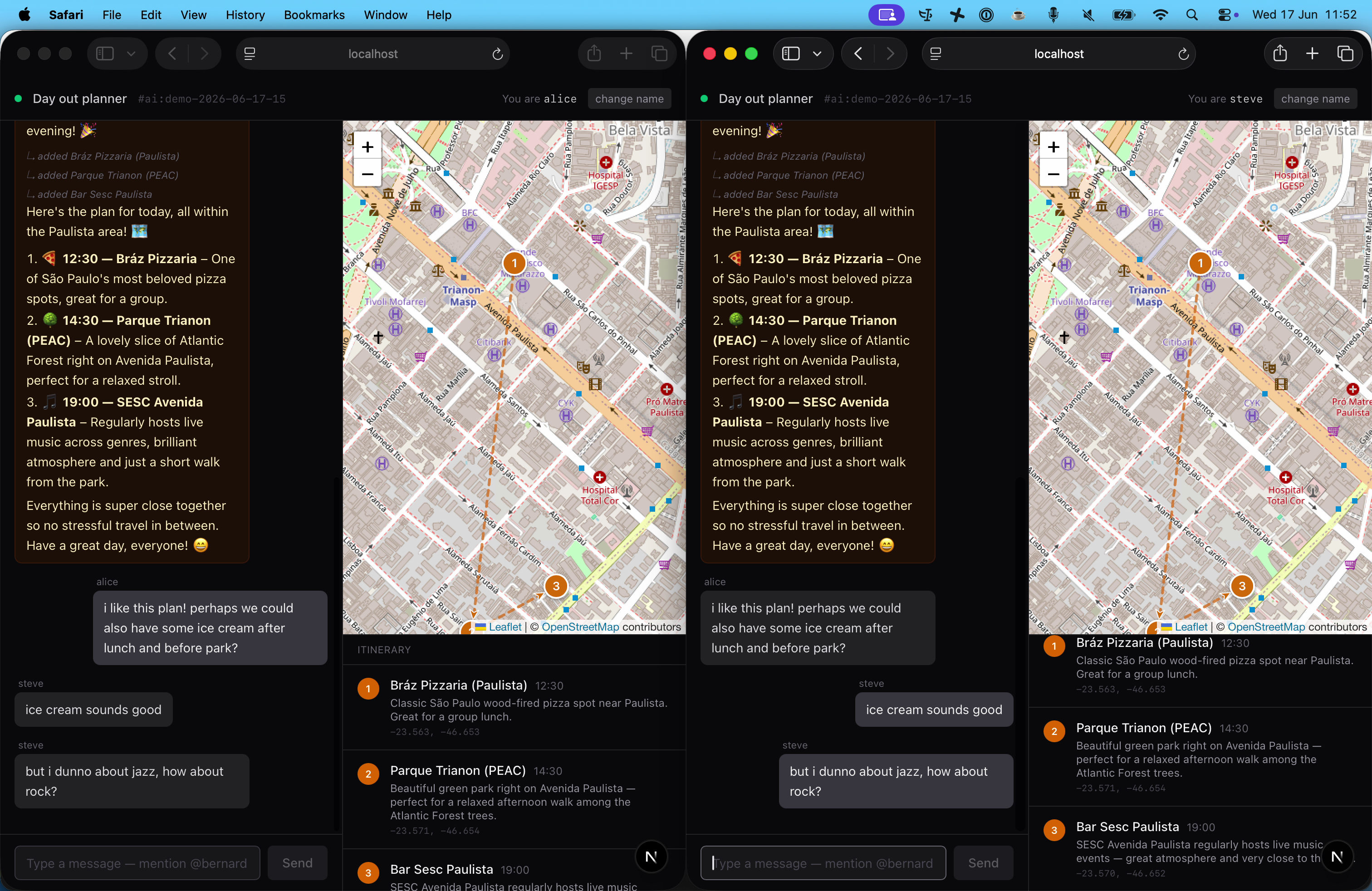Toggle sidebar in right Safari window
1372x891 pixels.
[x=791, y=54]
